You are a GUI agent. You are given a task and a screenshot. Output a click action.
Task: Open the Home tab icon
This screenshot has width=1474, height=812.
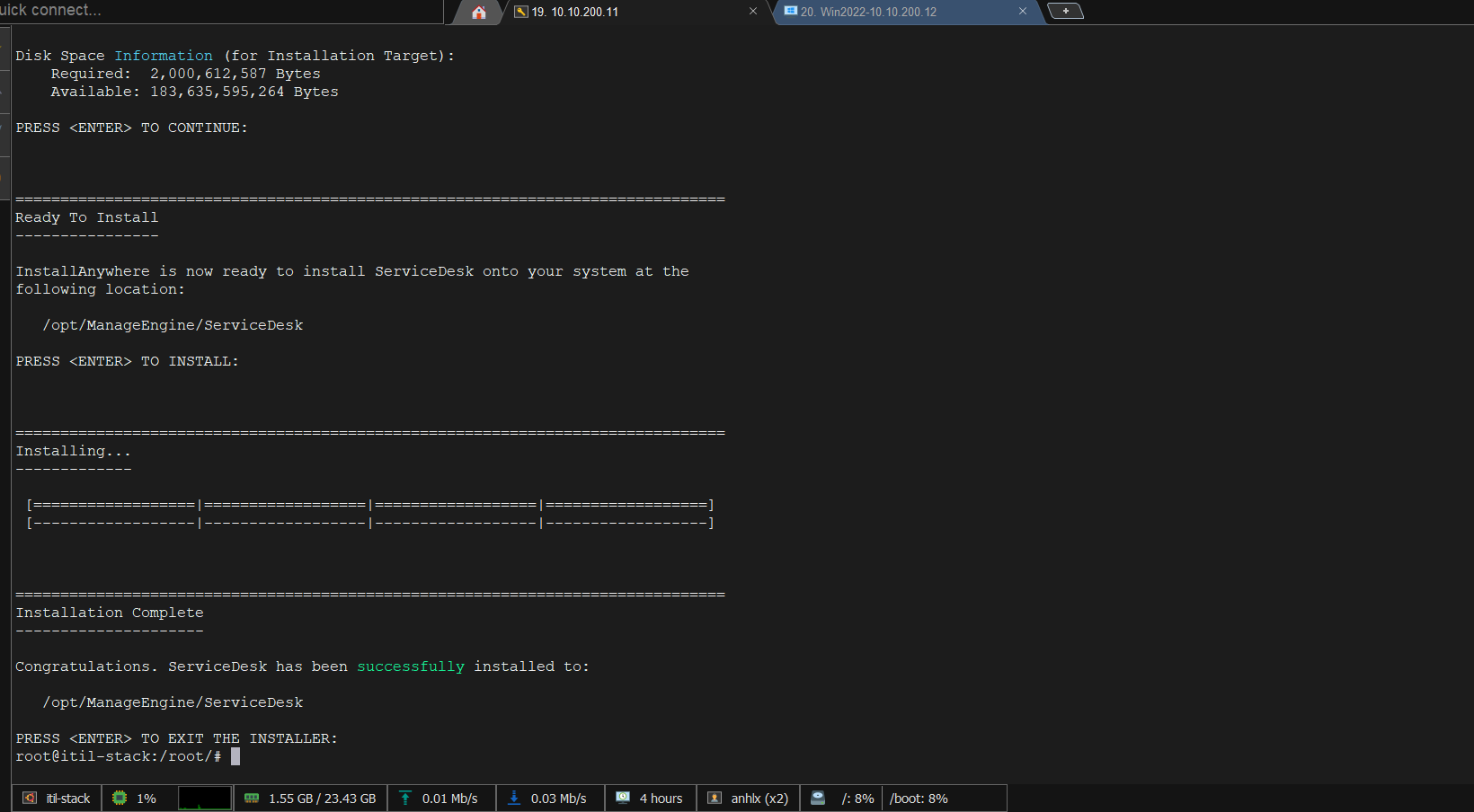(478, 12)
